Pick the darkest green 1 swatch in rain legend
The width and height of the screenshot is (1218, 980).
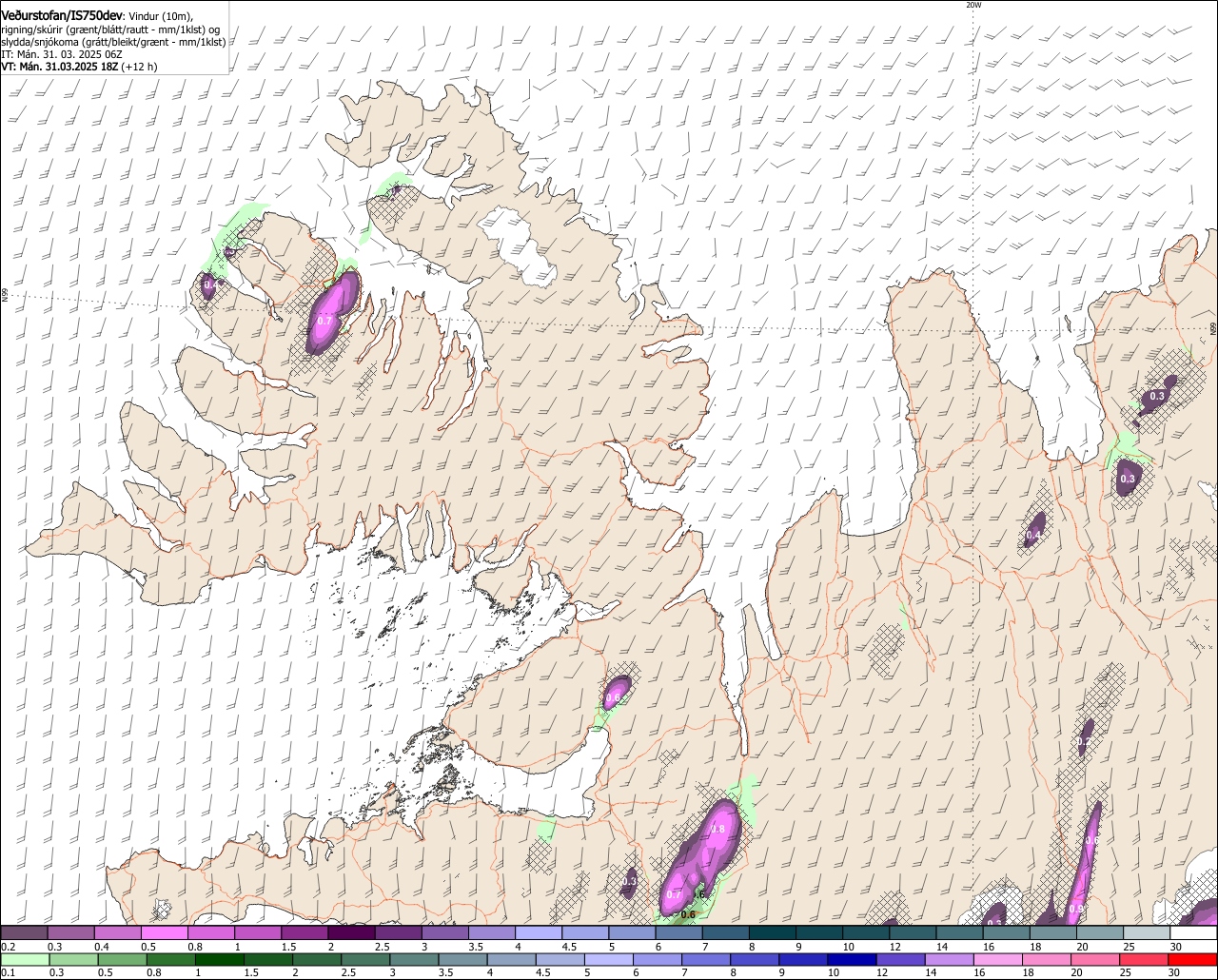[221, 960]
